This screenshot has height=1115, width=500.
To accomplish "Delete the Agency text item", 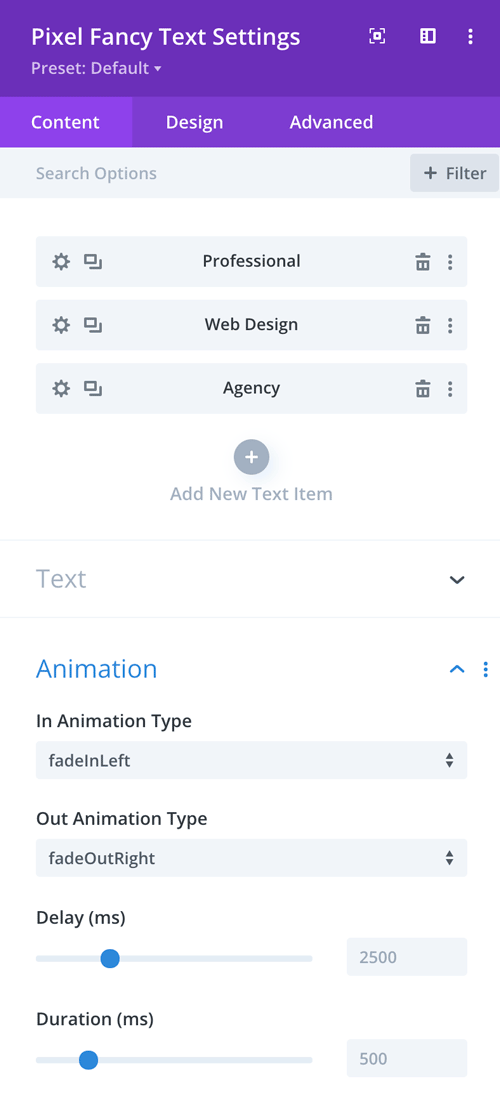I will (x=422, y=389).
